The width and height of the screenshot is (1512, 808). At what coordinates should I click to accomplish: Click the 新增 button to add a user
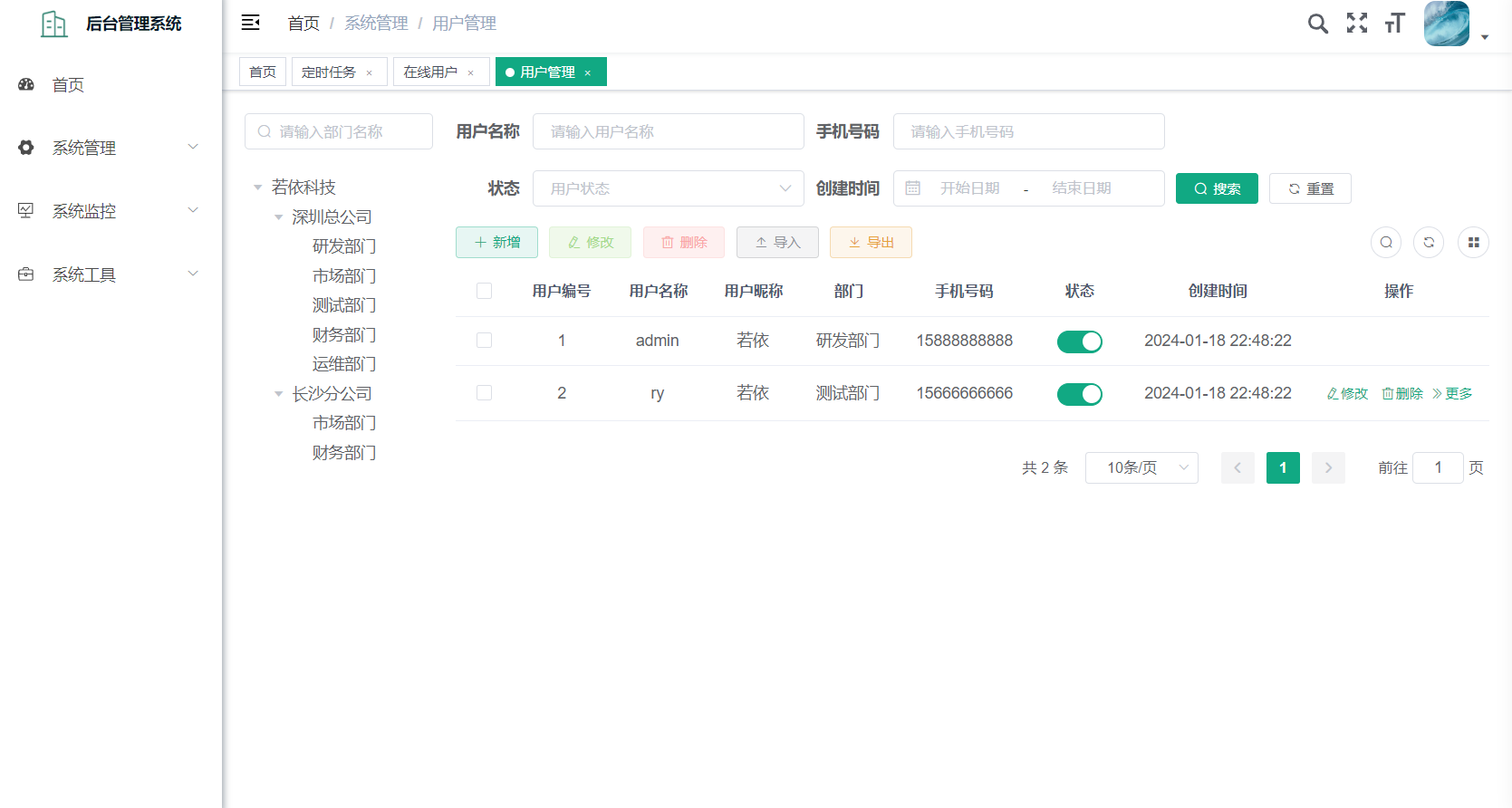click(x=496, y=243)
